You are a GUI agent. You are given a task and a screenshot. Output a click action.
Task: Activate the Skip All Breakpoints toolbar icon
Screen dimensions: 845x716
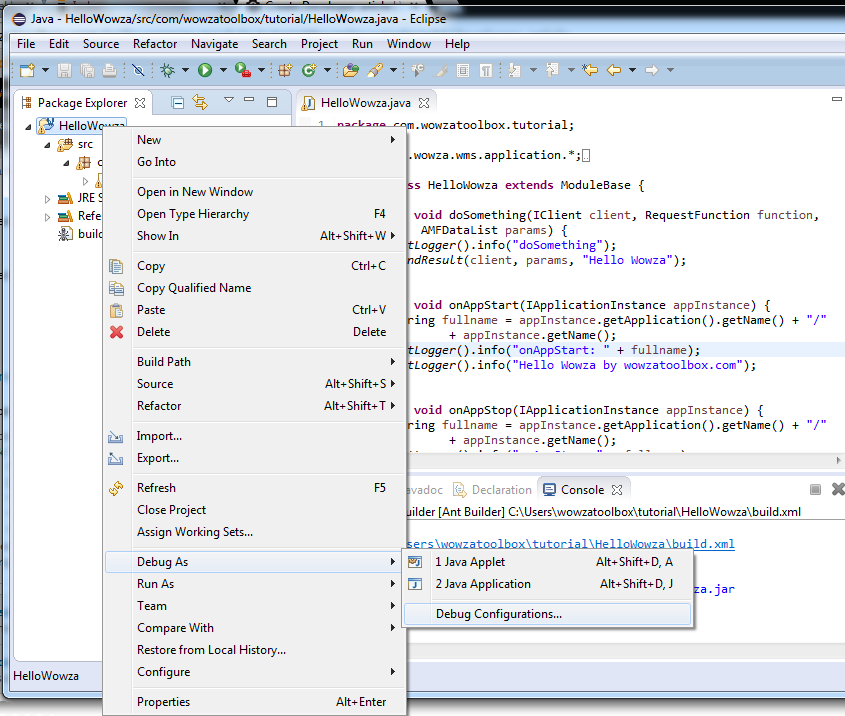coord(137,70)
